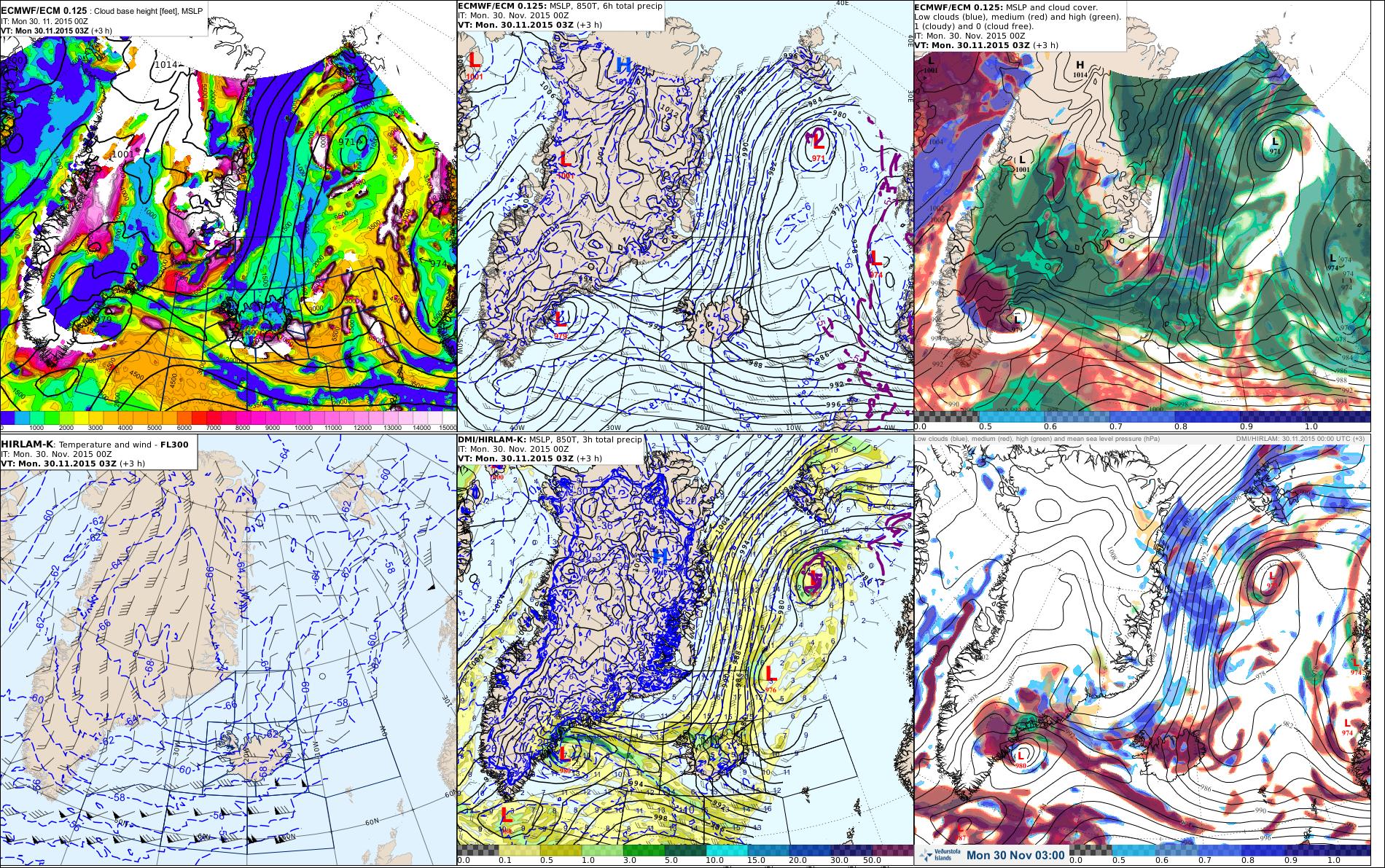This screenshot has height=868, width=1385.
Task: Click the cyan 10.0 swatch in the precip legend
Action: 727,850
